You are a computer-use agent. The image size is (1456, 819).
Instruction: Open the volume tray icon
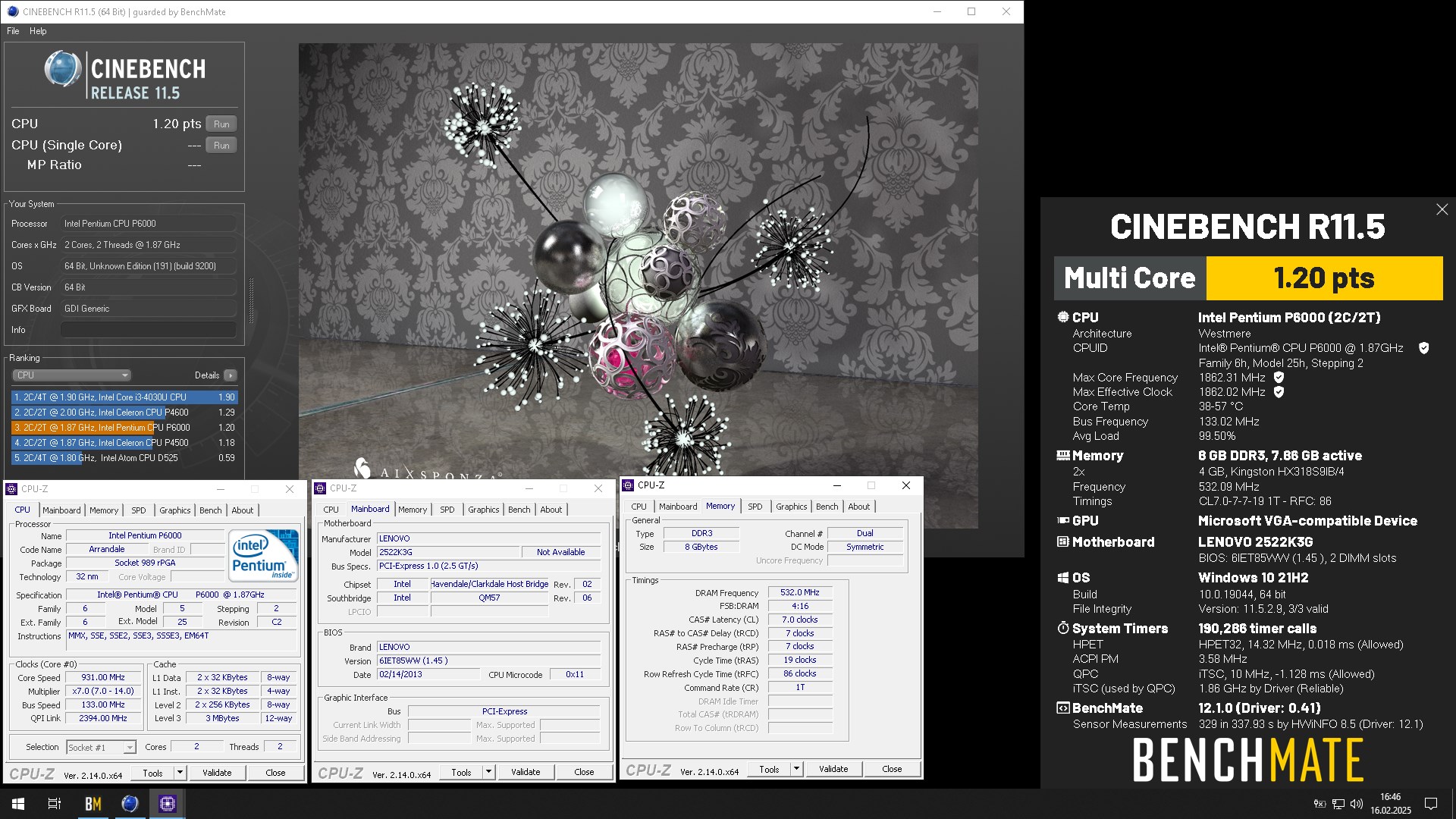[x=1357, y=804]
